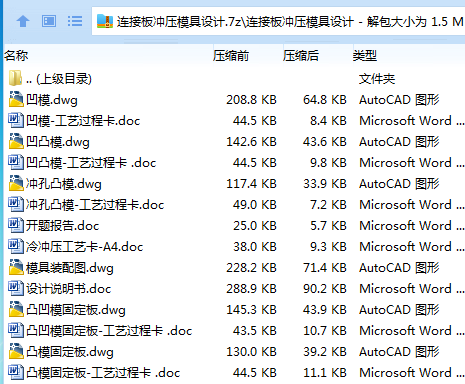Click the 25.0 KB size of 开题报告.doc
This screenshot has height=384, width=465.
[x=255, y=226]
